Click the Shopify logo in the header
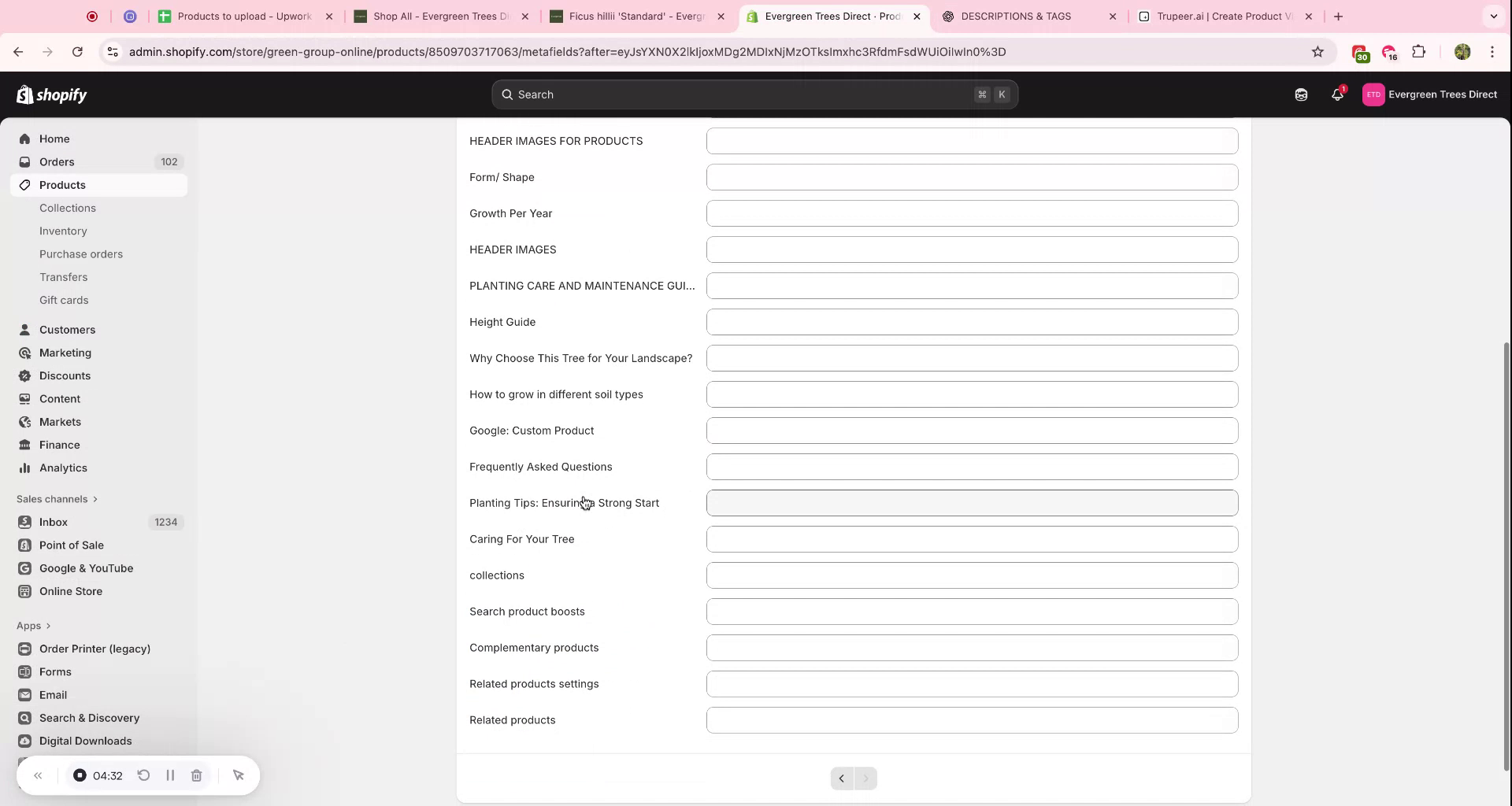1512x806 pixels. 51,94
